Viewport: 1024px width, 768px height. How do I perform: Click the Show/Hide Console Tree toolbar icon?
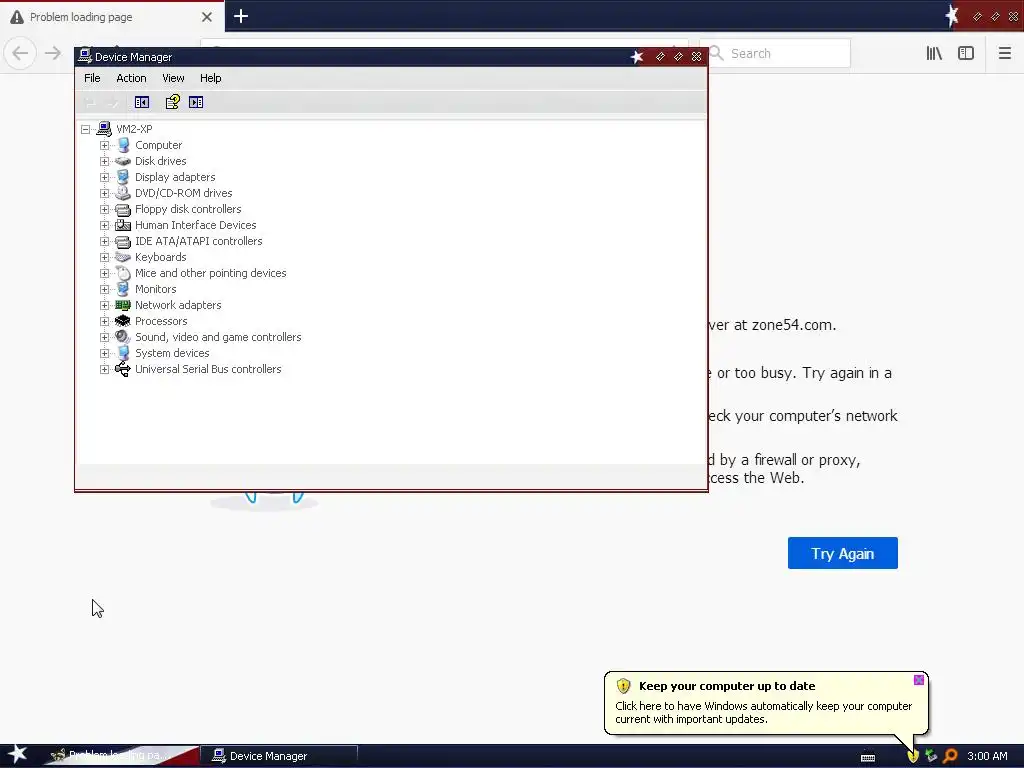tap(142, 102)
